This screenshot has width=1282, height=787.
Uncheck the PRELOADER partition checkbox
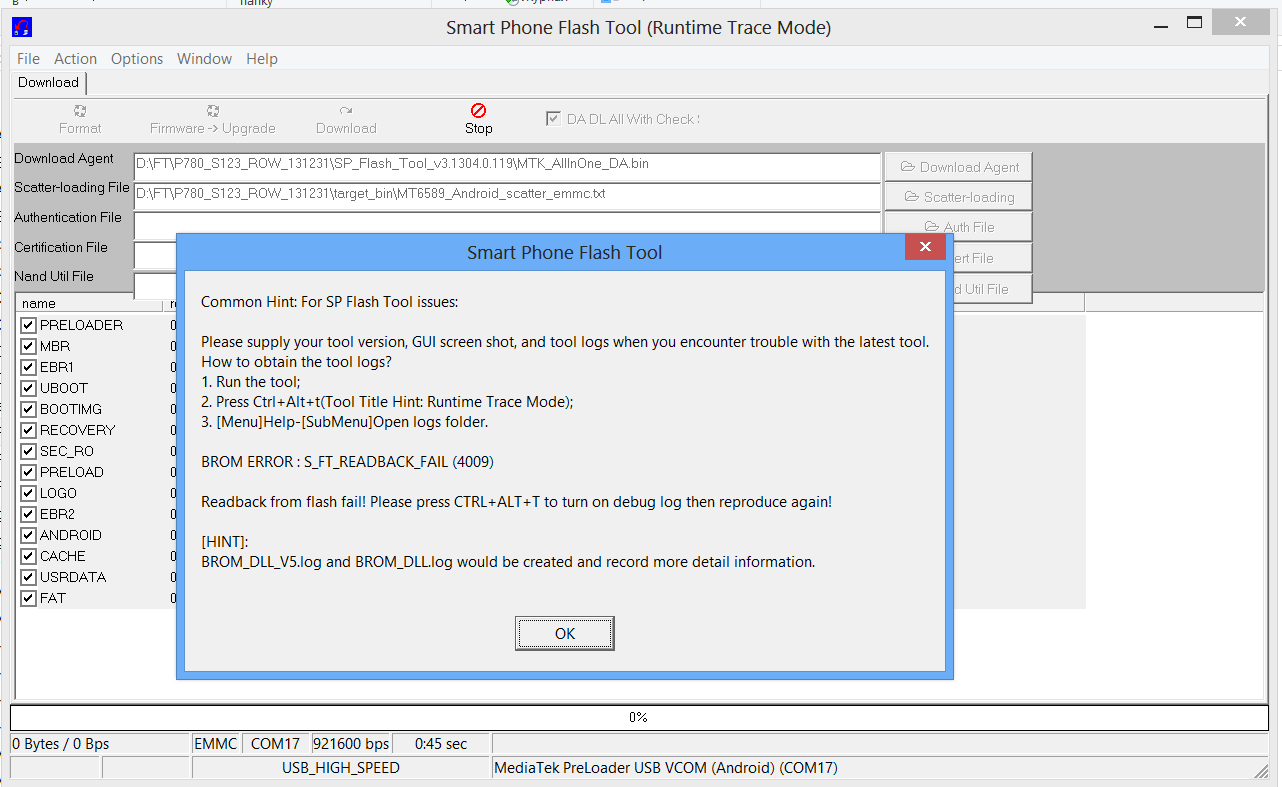tap(28, 325)
